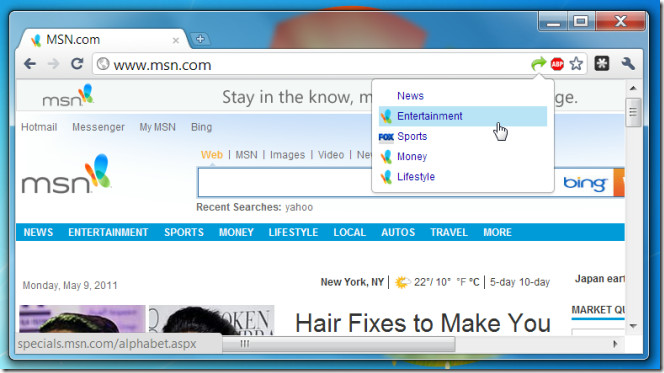
Task: Open NEWS in the blue navigation bar
Action: point(38,232)
